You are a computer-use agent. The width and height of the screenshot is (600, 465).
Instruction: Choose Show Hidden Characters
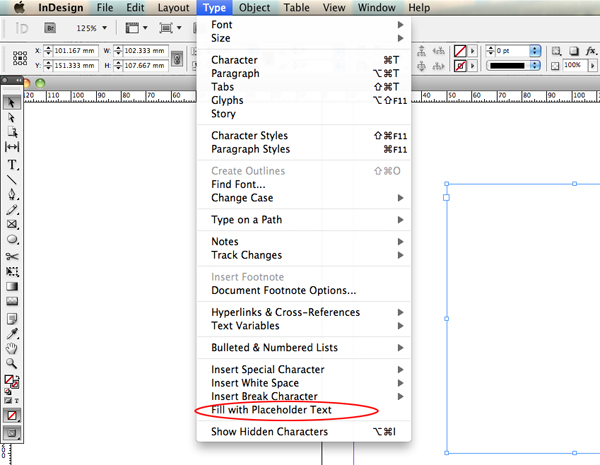(304, 432)
